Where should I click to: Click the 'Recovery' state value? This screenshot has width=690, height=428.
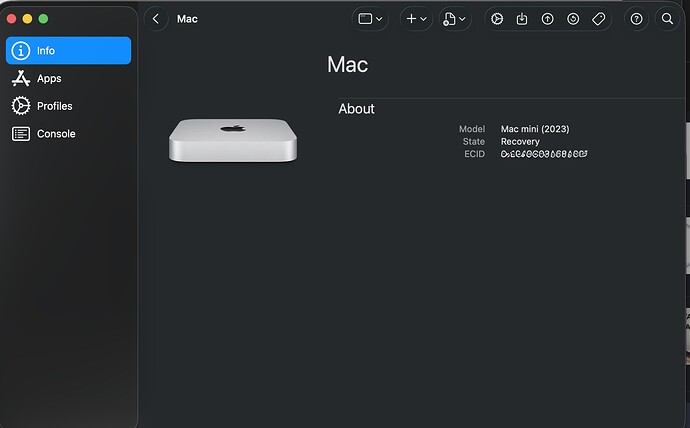tap(520, 142)
